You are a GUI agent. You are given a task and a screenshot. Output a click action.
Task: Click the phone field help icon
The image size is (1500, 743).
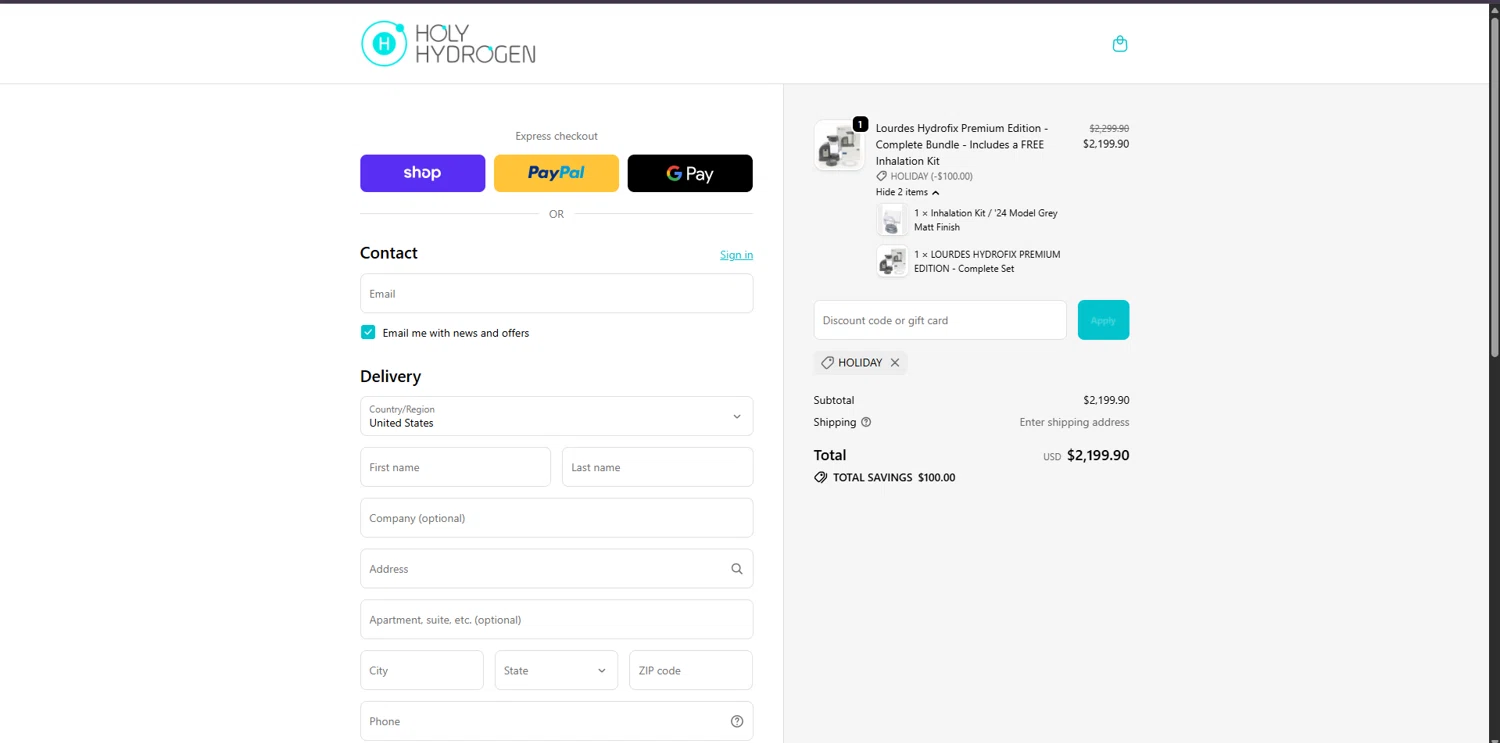(x=737, y=721)
